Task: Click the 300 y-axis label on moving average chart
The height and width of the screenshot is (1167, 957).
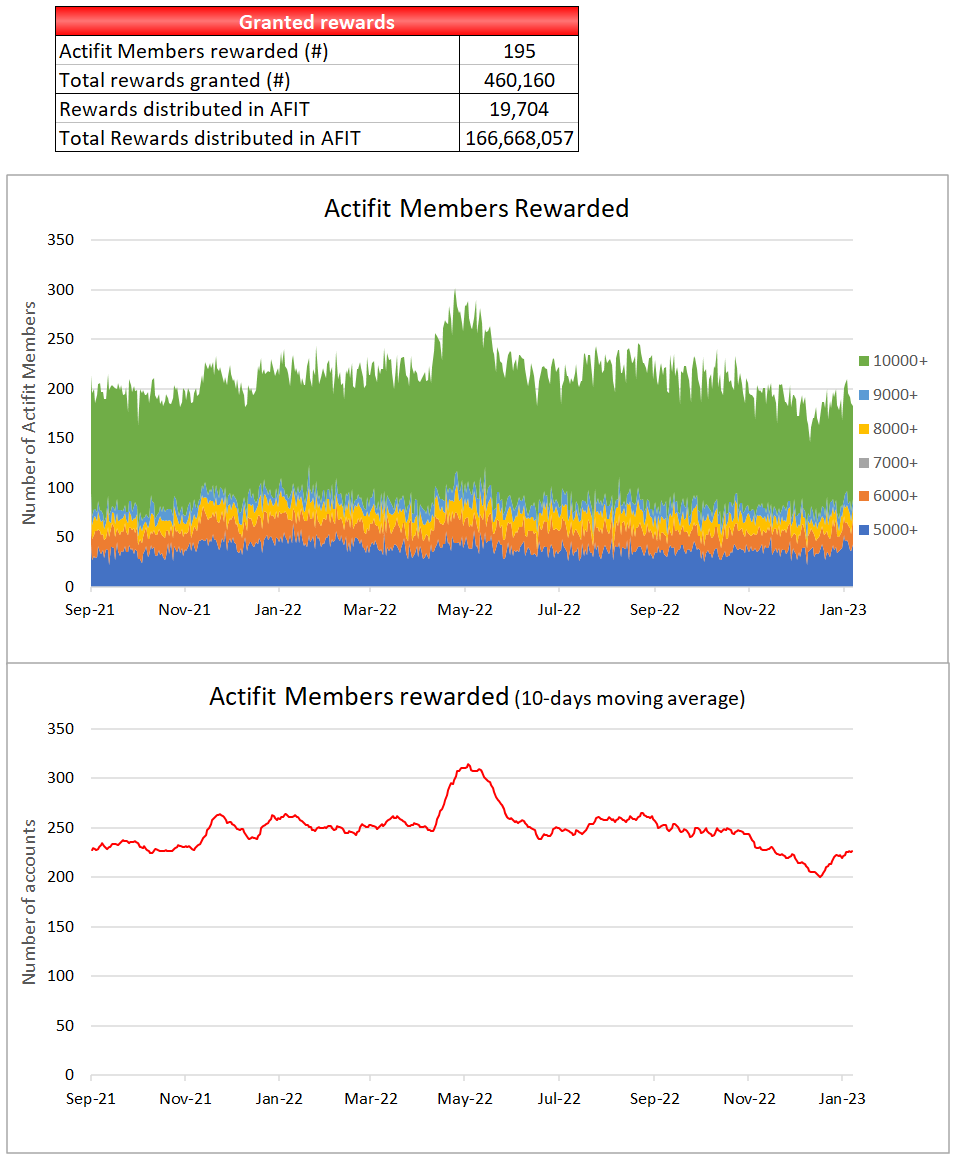Action: [60, 778]
